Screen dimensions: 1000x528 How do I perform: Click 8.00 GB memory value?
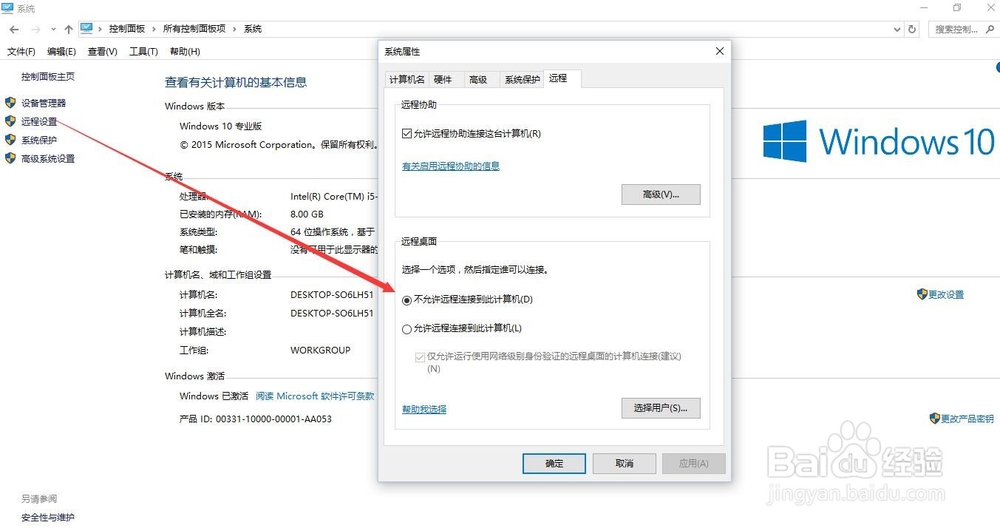pos(307,214)
